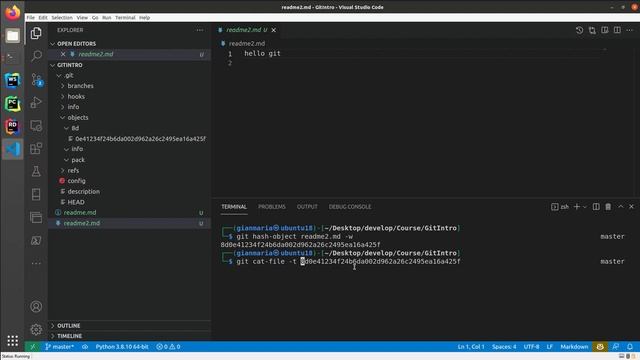Change UTF-8 file encoding
Image resolution: width=640 pixels, height=360 pixels.
(x=531, y=347)
